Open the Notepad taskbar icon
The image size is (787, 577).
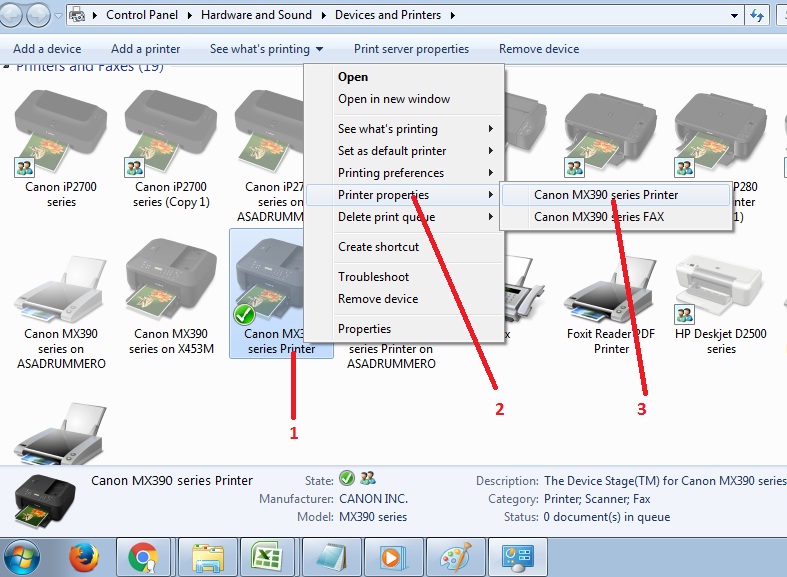pyautogui.click(x=331, y=557)
